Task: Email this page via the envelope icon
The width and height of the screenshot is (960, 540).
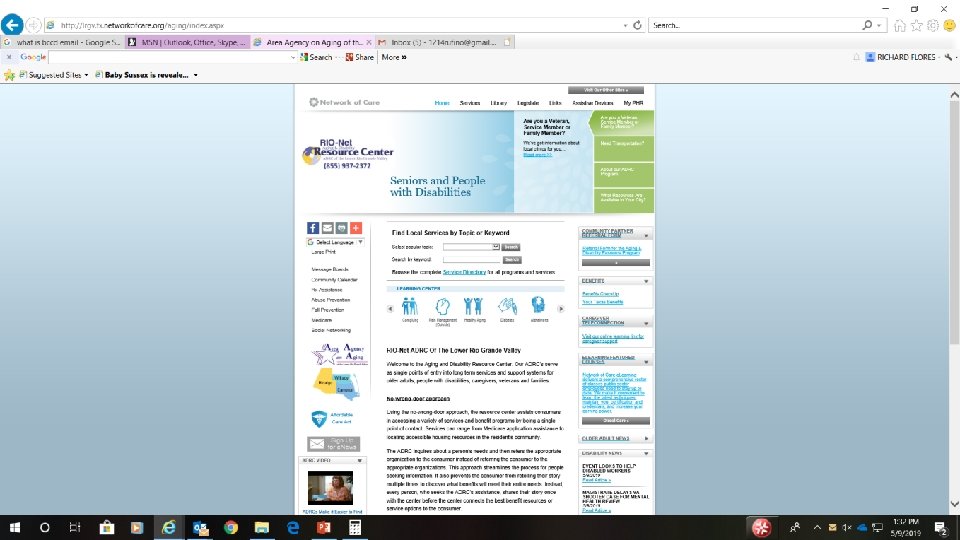Action: pyautogui.click(x=328, y=228)
